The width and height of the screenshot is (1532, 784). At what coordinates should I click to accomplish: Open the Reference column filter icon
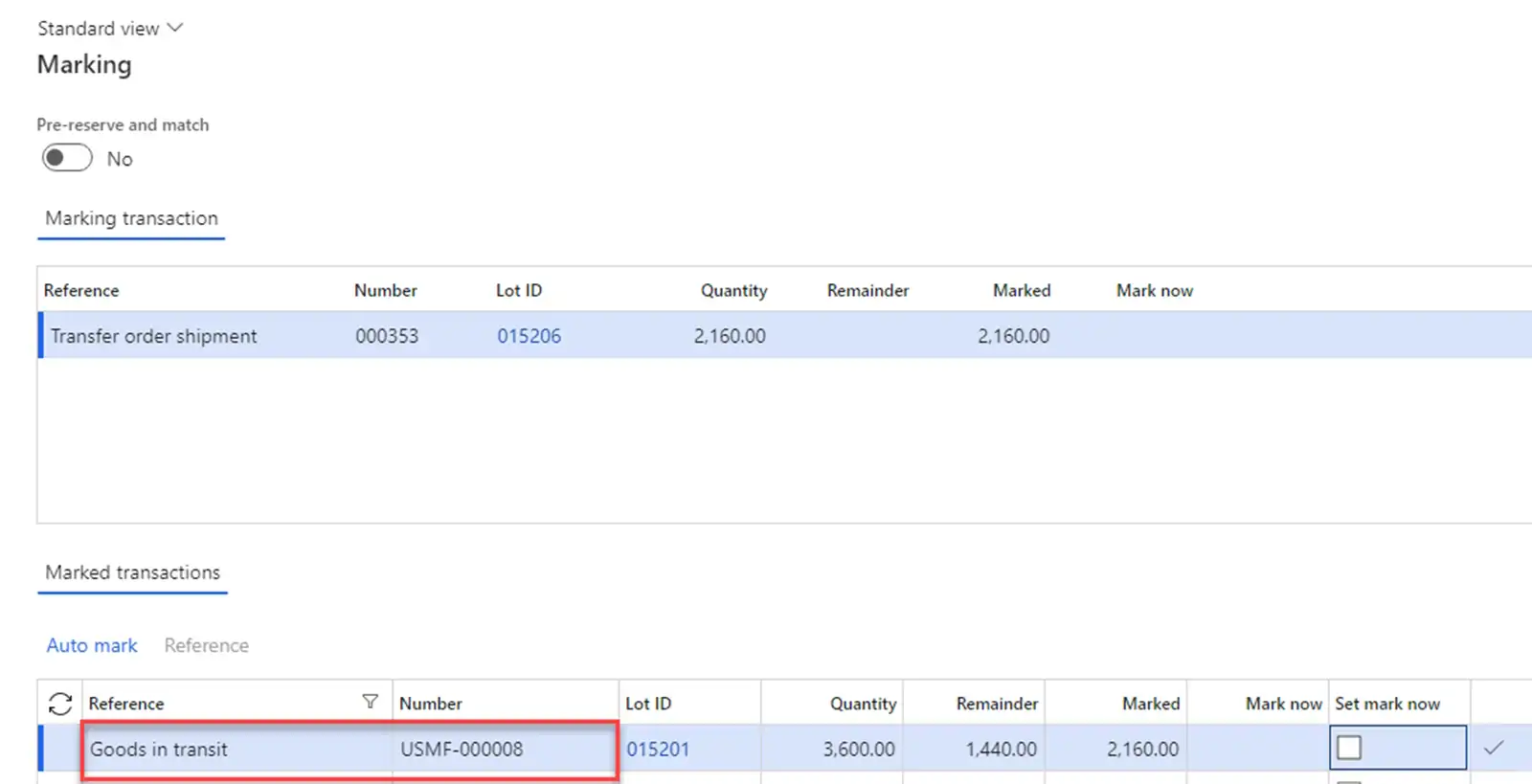[371, 702]
